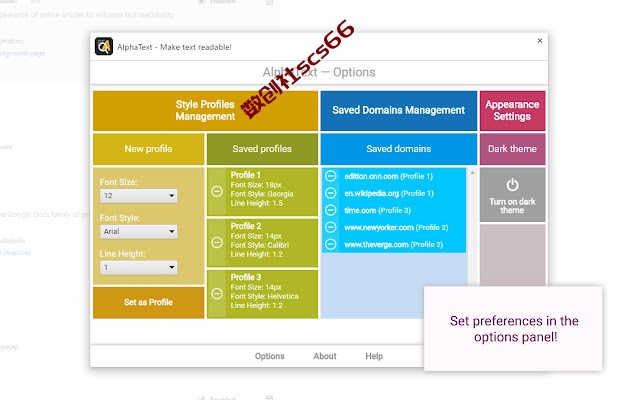Select the Dark theme section header
This screenshot has height=400, width=640.
pos(512,149)
